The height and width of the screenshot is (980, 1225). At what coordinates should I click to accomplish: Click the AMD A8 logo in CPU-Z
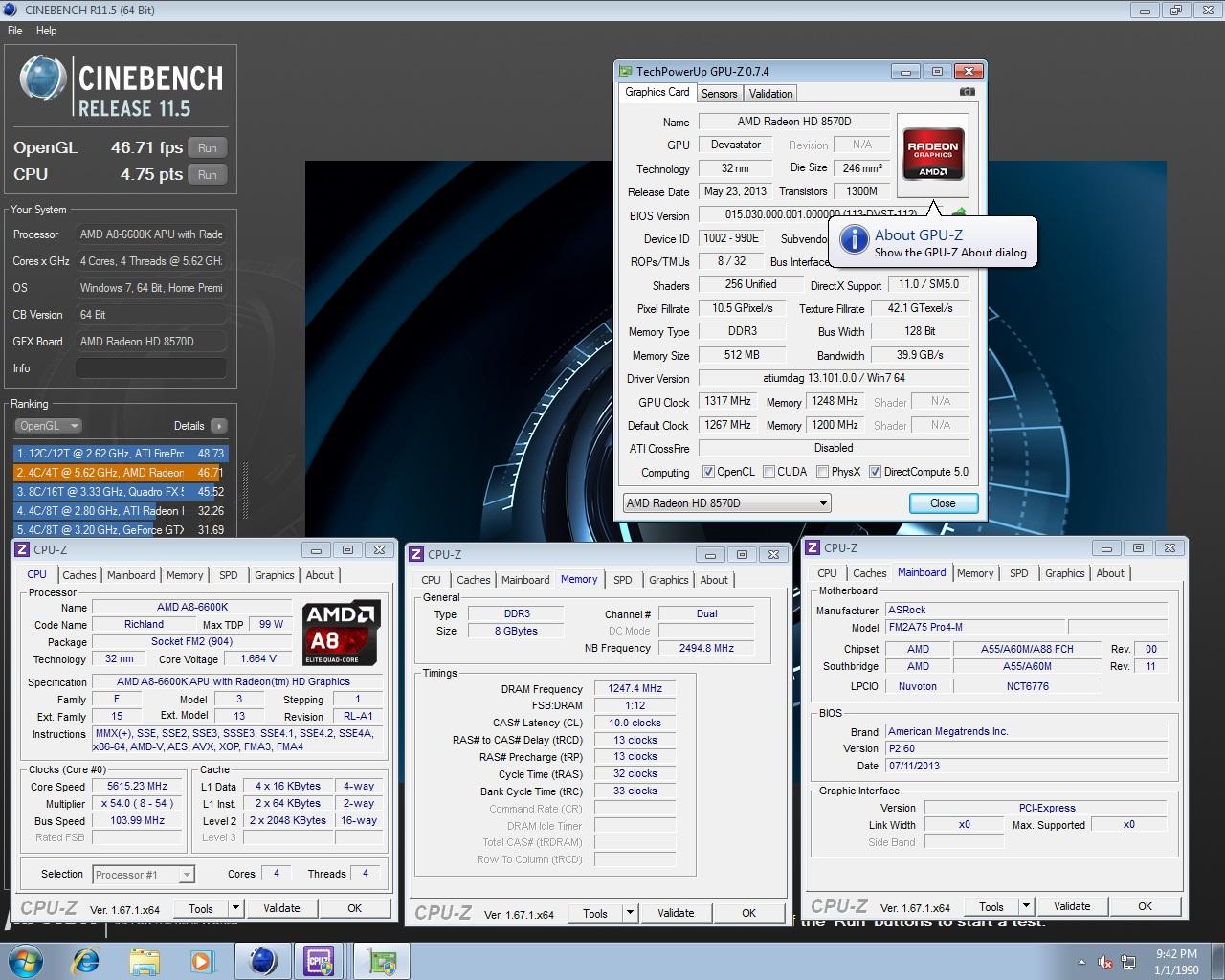pyautogui.click(x=342, y=632)
